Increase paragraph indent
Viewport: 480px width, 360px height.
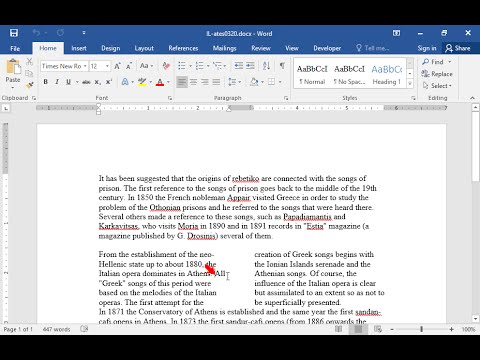[250, 66]
